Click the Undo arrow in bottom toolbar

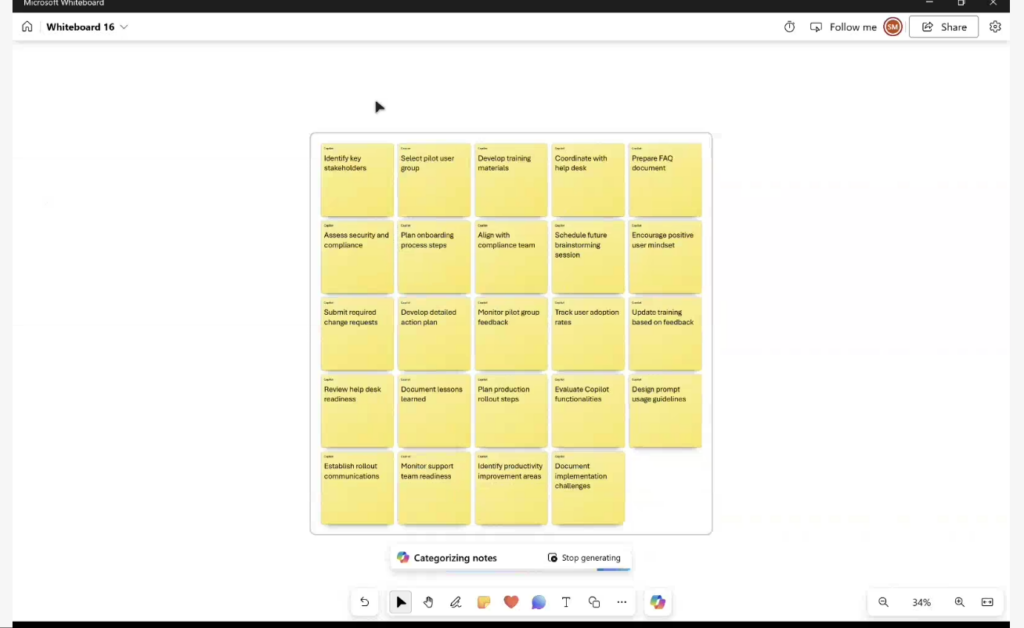365,602
